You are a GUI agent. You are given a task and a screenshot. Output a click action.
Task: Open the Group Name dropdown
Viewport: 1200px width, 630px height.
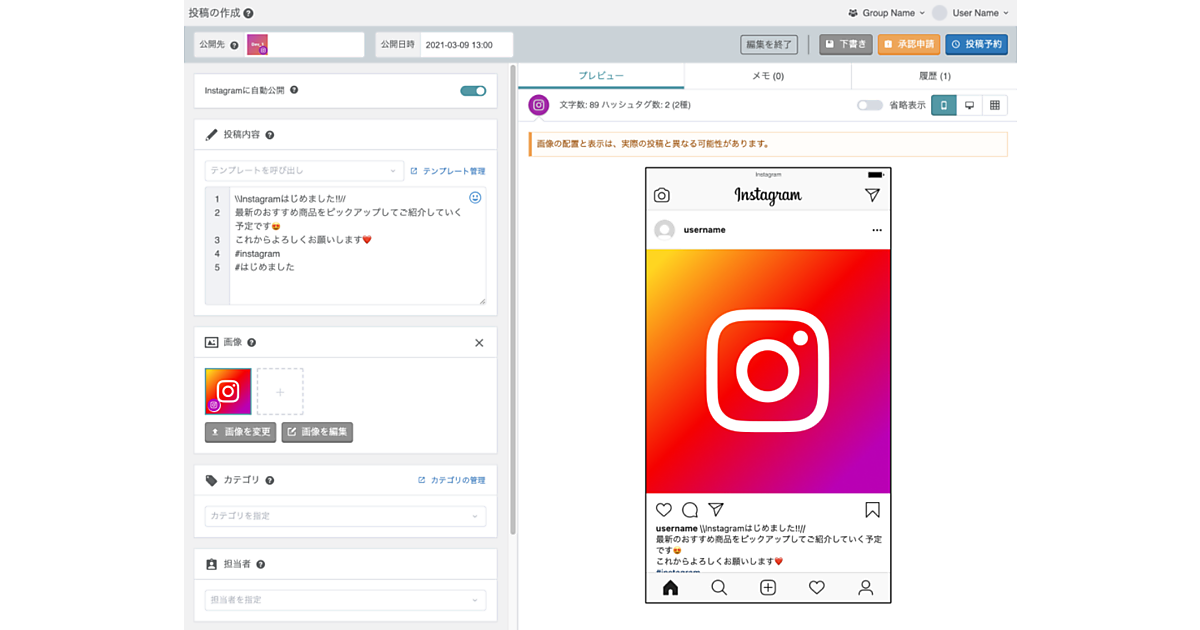click(885, 13)
